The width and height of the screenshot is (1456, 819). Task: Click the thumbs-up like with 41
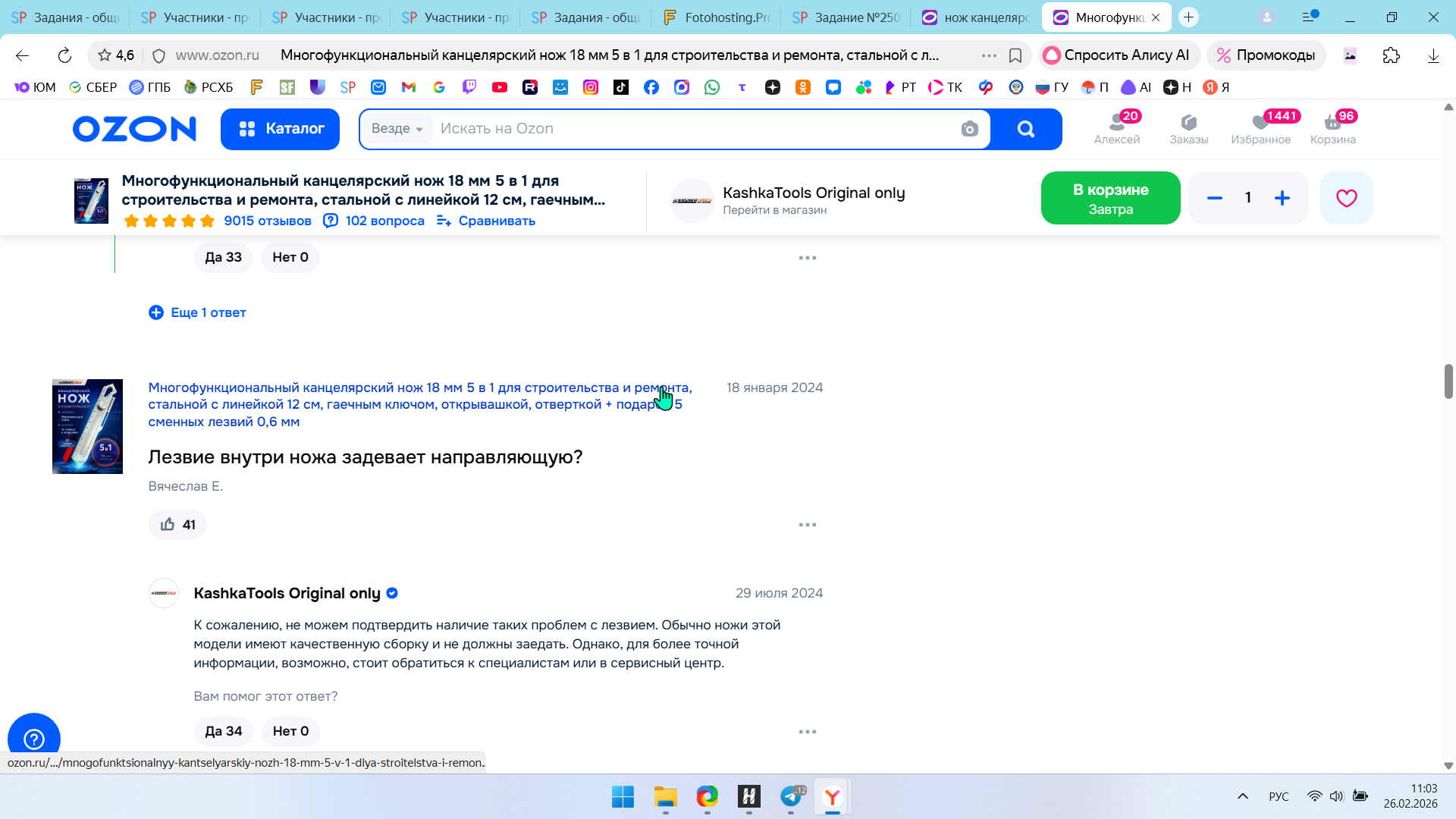point(177,525)
